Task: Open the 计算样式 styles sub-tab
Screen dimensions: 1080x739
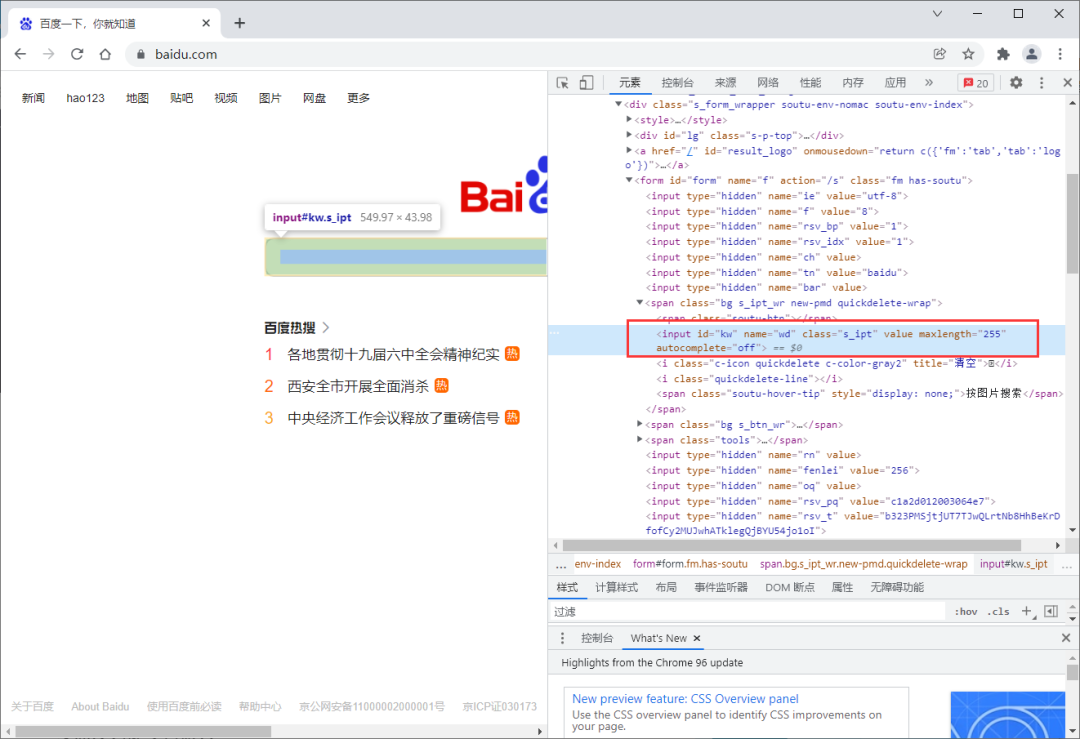Action: click(616, 587)
